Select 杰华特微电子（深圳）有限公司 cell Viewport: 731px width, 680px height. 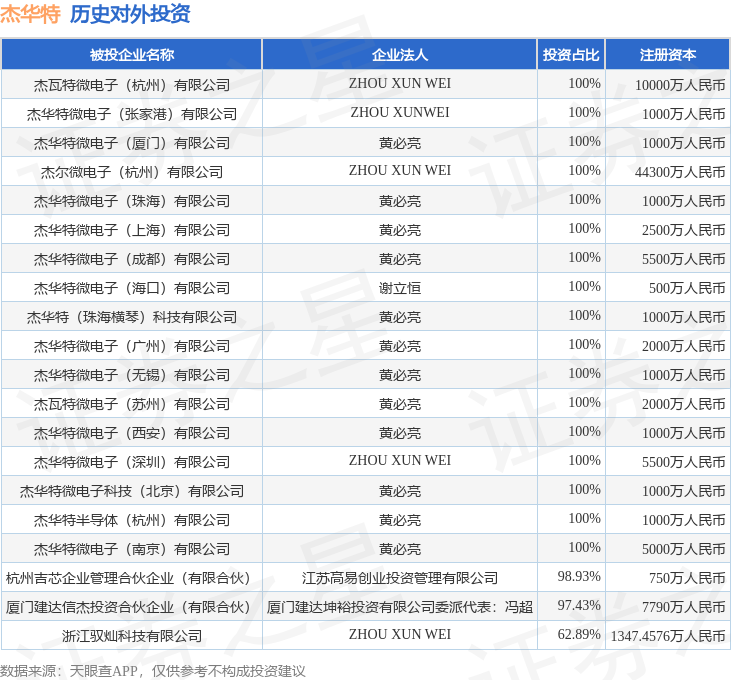tap(132, 462)
